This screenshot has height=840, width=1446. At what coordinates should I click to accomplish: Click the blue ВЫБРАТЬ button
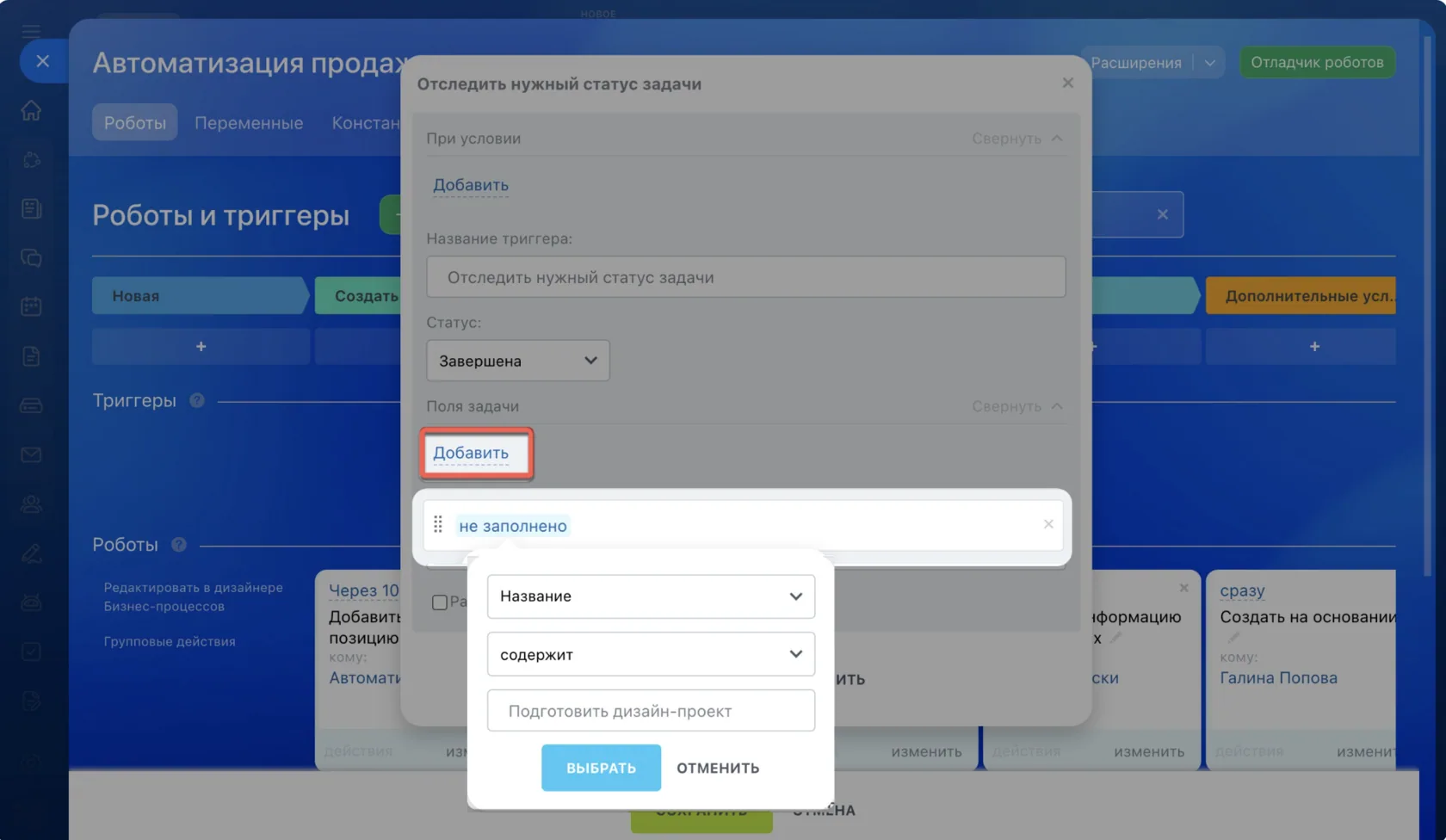coord(601,768)
